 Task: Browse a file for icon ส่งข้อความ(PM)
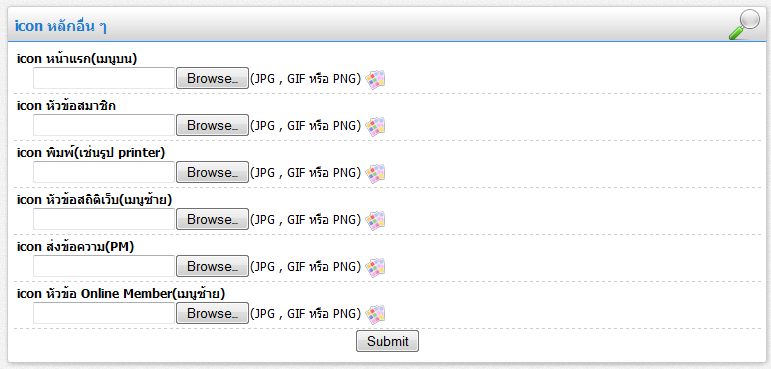pyautogui.click(x=212, y=266)
